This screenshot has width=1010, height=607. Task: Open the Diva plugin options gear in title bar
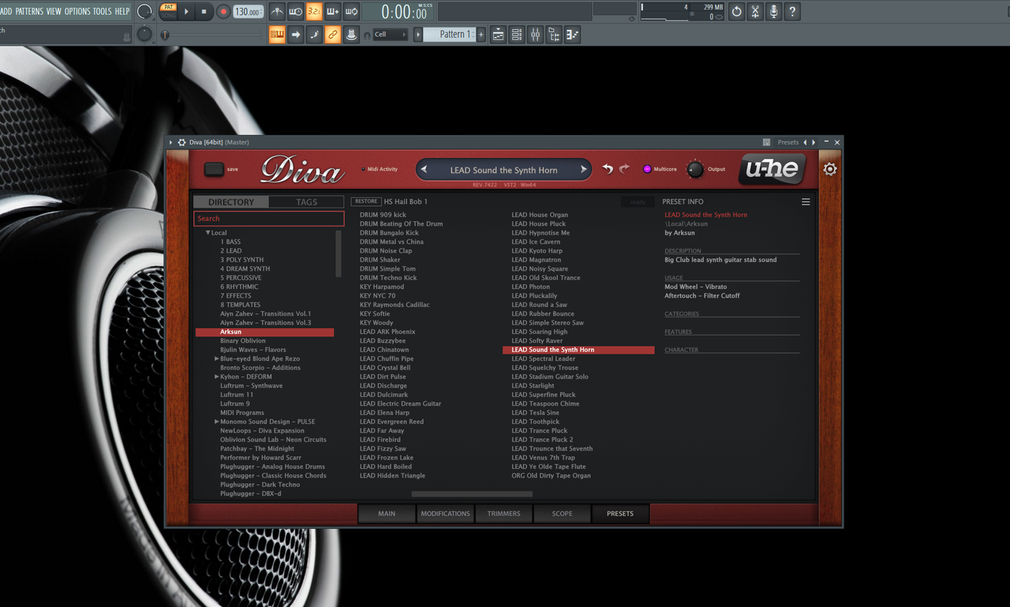(182, 142)
